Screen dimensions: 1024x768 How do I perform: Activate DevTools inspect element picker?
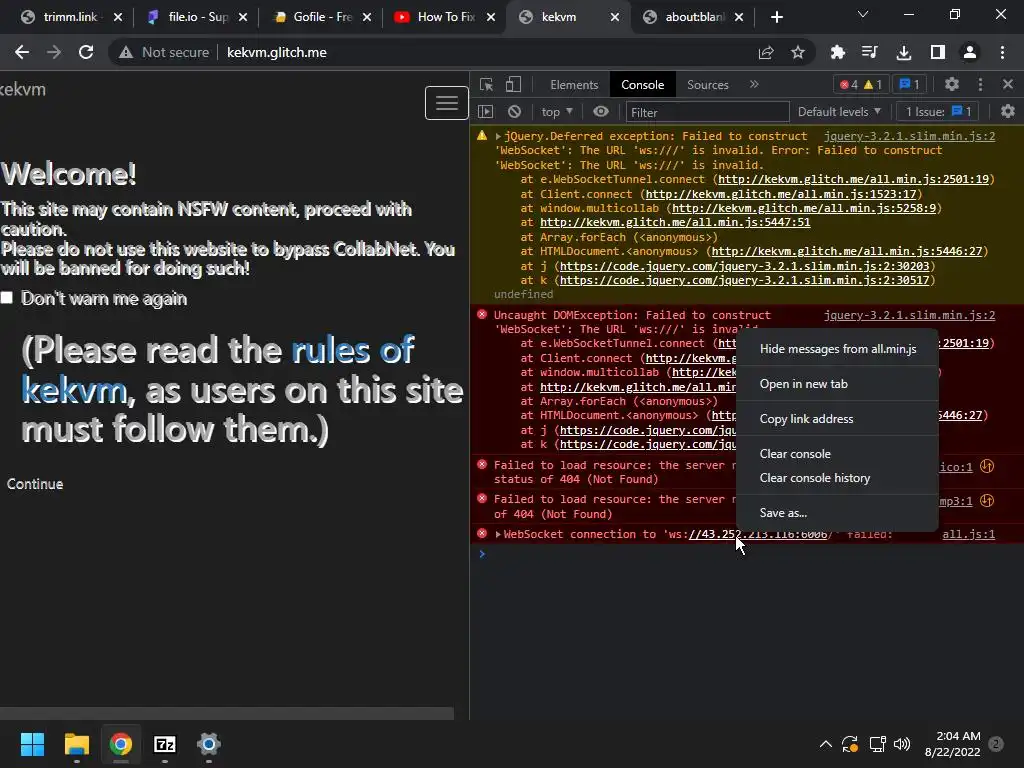(487, 84)
